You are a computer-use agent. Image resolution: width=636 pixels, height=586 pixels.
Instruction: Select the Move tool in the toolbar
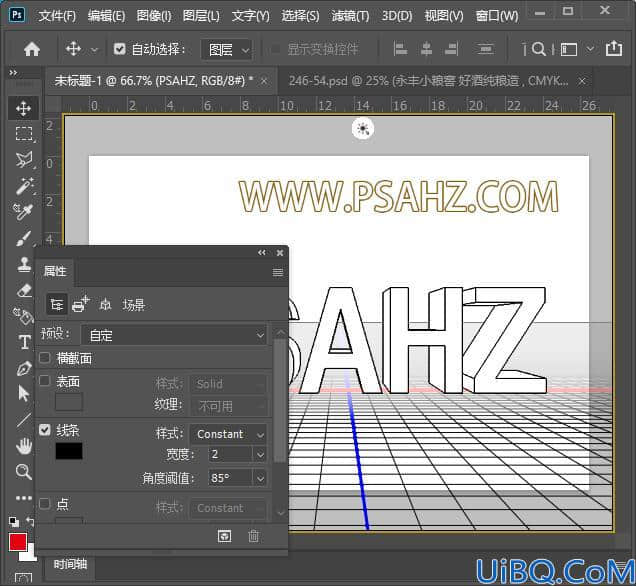(24, 108)
